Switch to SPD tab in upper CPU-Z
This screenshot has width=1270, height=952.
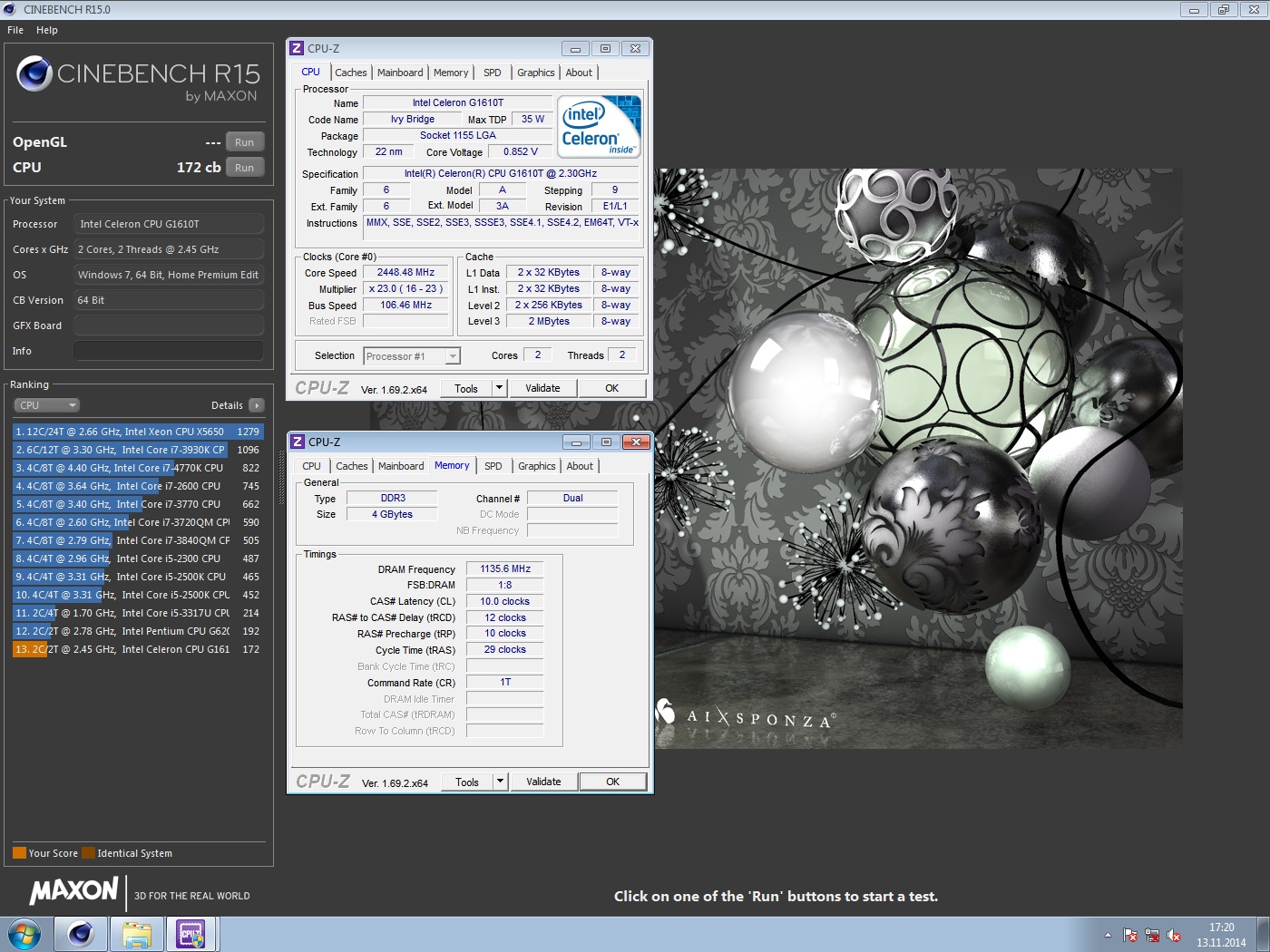493,73
